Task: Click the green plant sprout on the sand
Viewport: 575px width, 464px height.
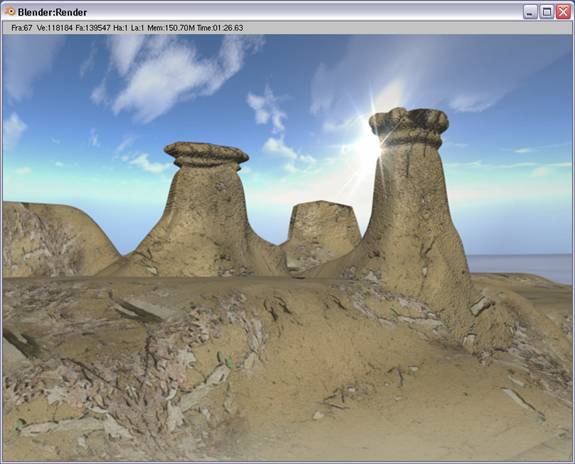Action: [225, 359]
